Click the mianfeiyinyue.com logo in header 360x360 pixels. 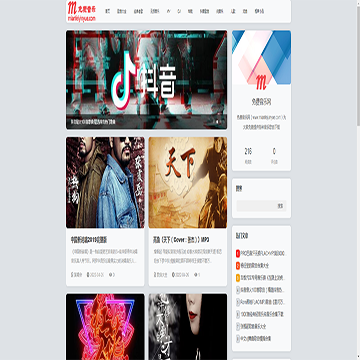(82, 11)
